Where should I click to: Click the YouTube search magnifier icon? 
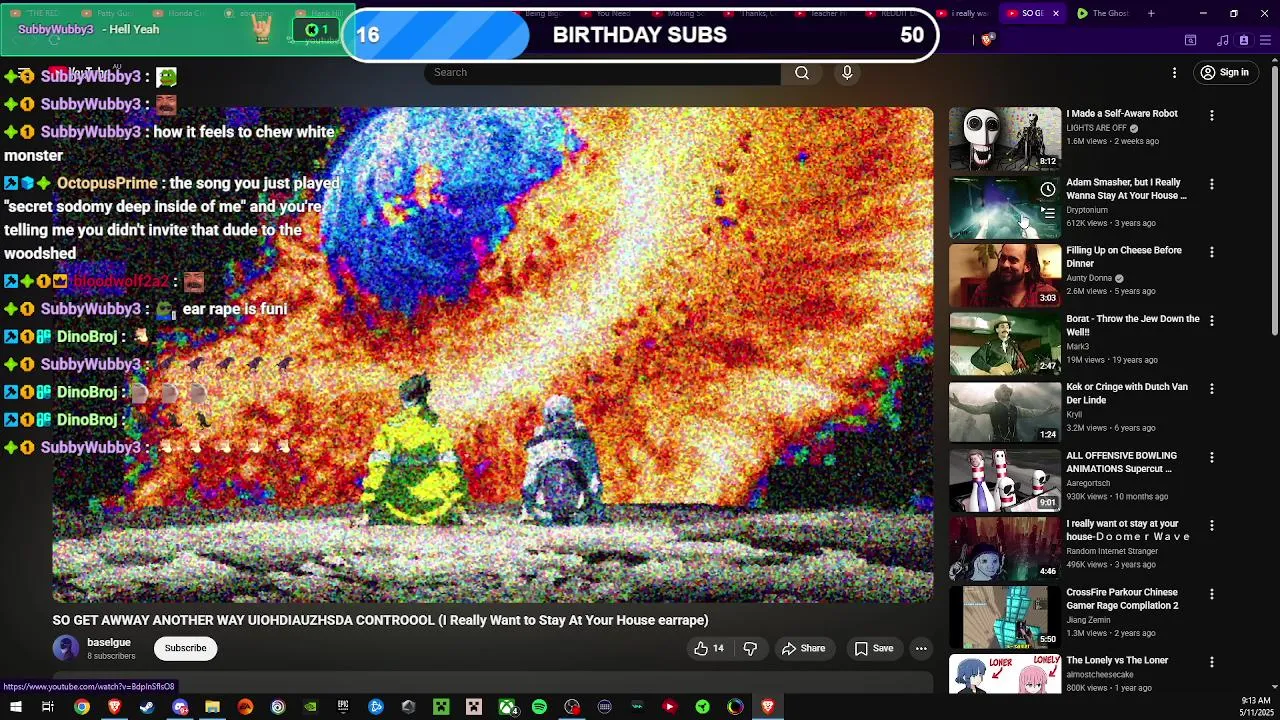(802, 72)
